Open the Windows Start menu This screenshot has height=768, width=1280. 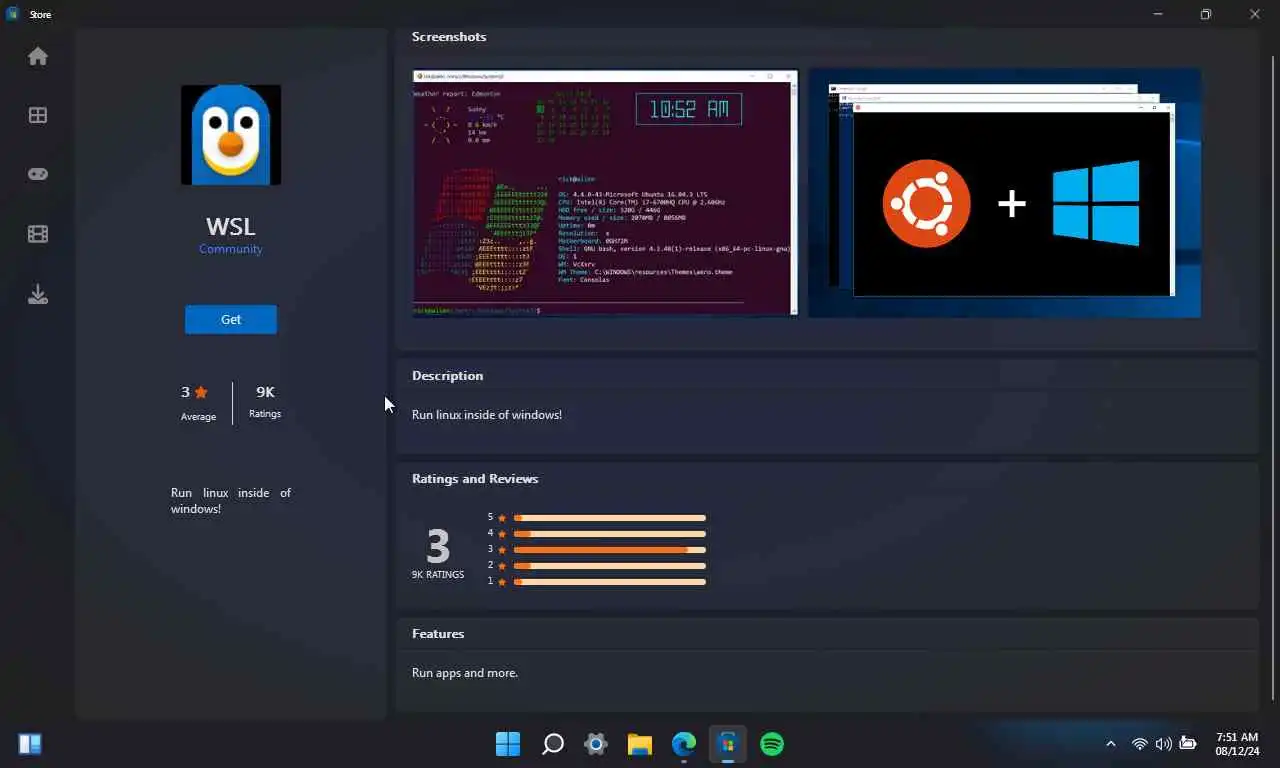click(508, 744)
